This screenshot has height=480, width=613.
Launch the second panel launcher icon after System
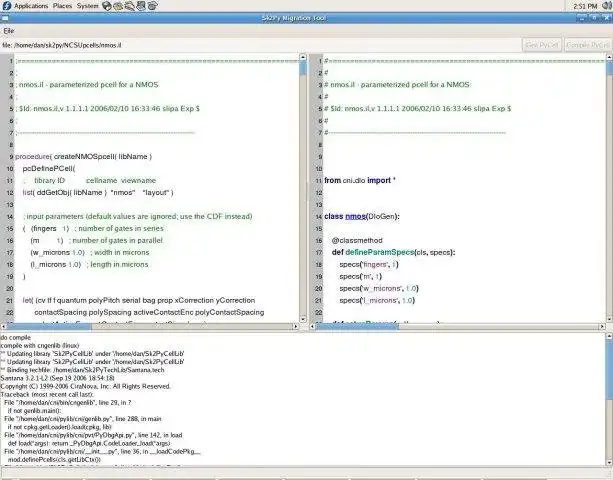click(x=118, y=6)
